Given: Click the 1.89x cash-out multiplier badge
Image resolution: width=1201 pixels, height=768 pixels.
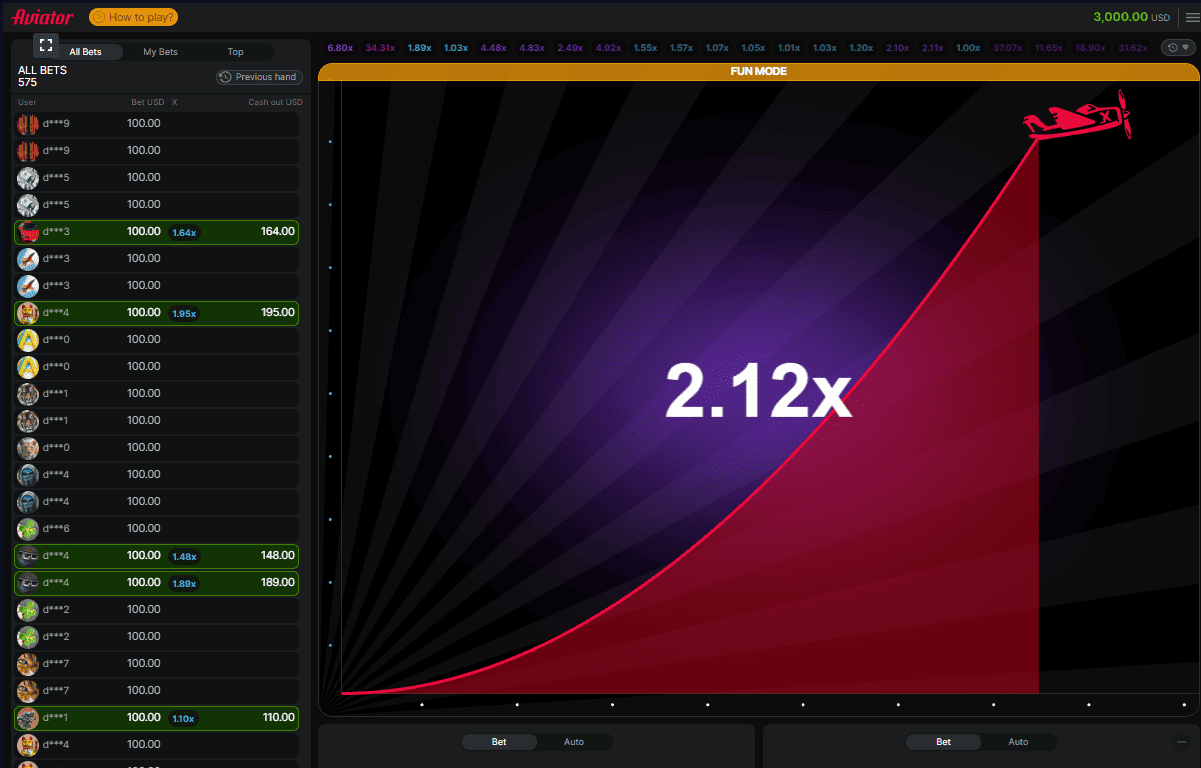Looking at the screenshot, I should coord(184,583).
